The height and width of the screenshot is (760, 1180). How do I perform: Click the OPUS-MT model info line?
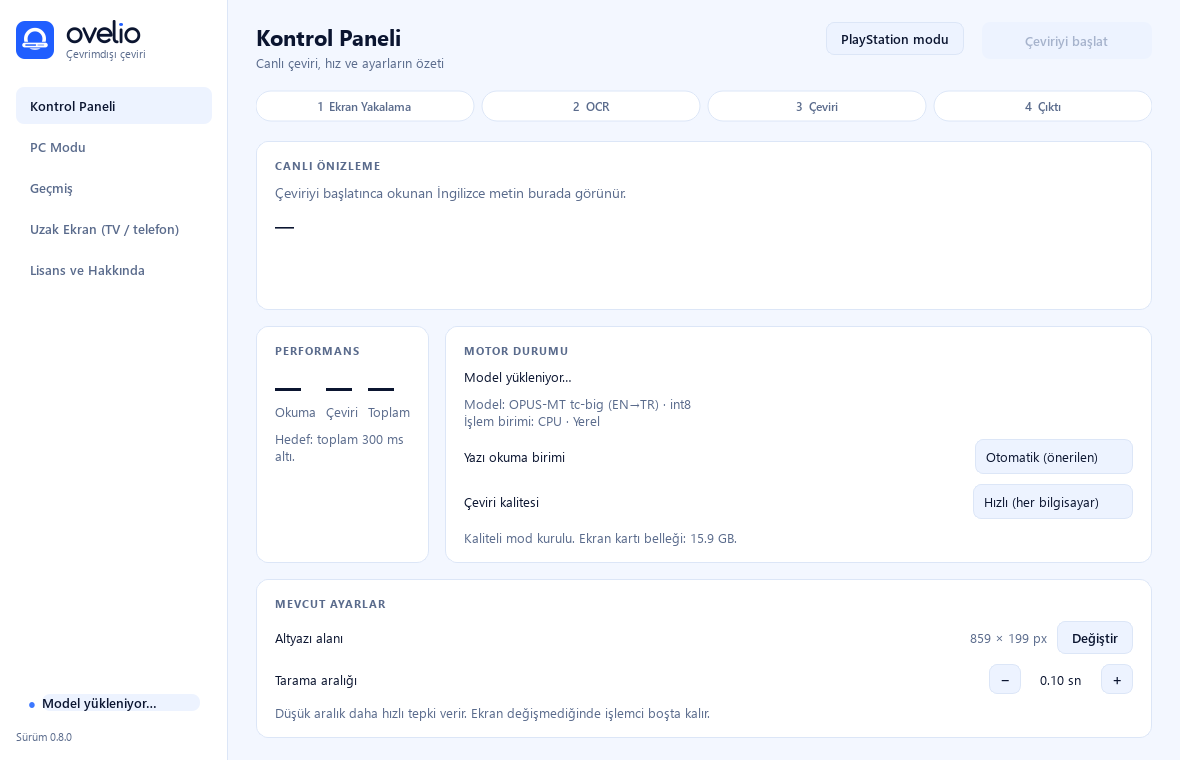(577, 405)
